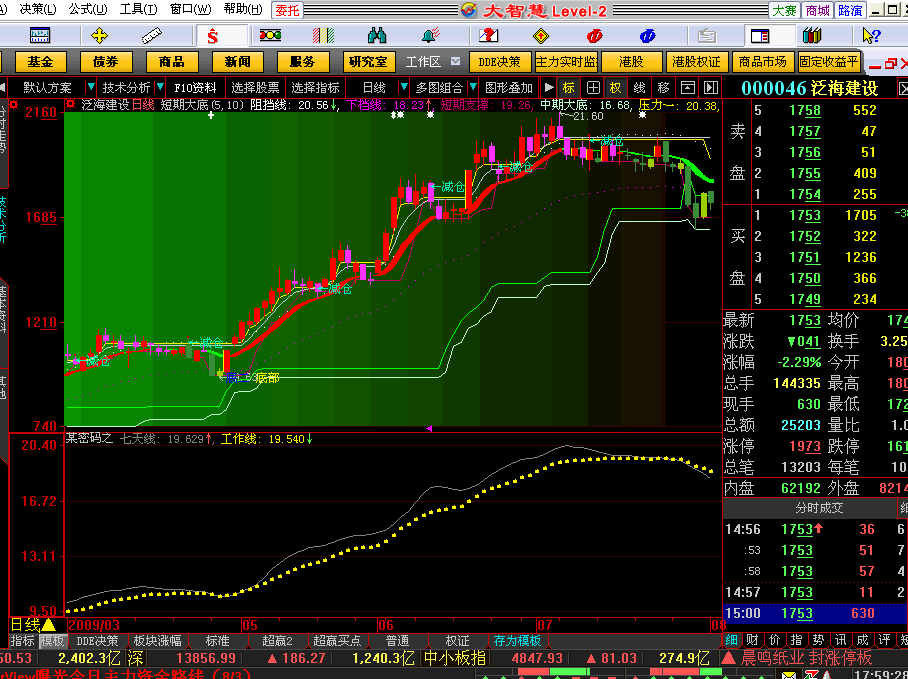Click the grayed clipboard toolbar icon
The height and width of the screenshot is (679, 908).
(x=706, y=36)
